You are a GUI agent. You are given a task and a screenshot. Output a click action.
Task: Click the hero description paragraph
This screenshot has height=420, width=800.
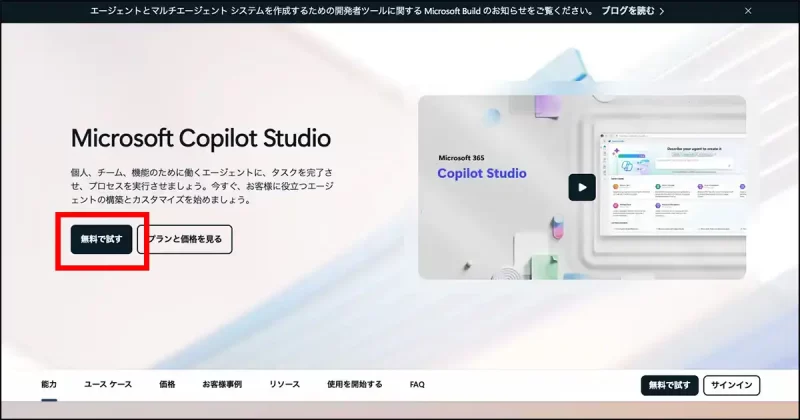tap(202, 186)
